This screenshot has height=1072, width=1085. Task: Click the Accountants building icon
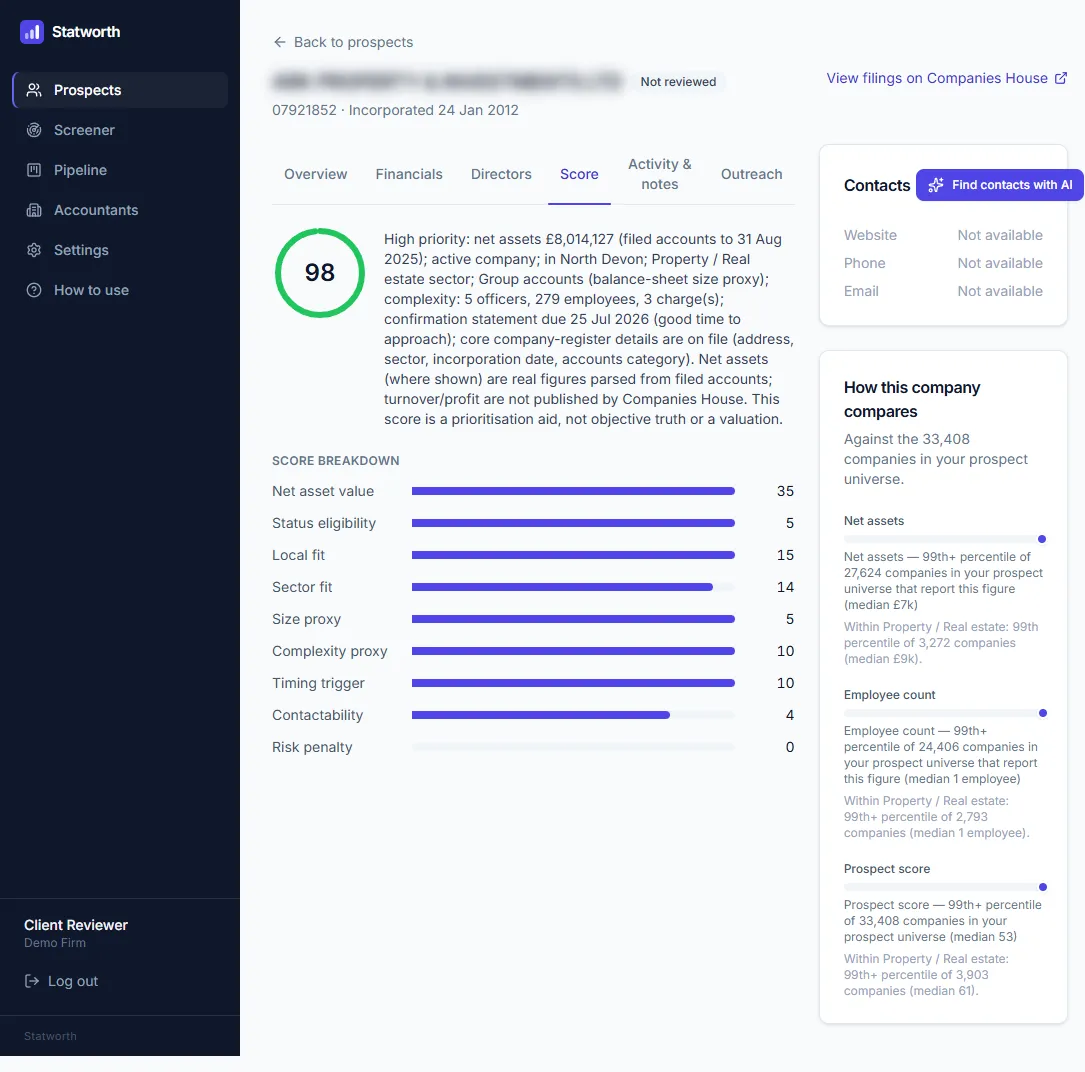[34, 210]
